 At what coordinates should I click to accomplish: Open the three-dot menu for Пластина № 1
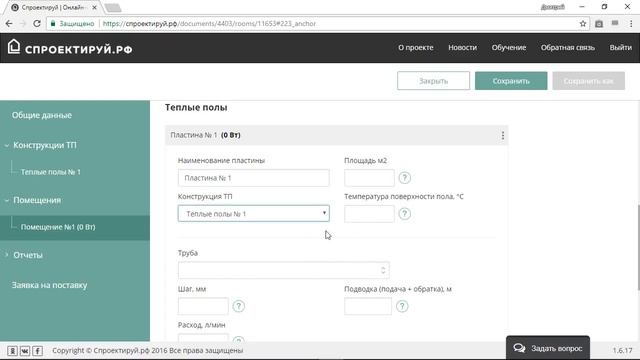point(502,136)
